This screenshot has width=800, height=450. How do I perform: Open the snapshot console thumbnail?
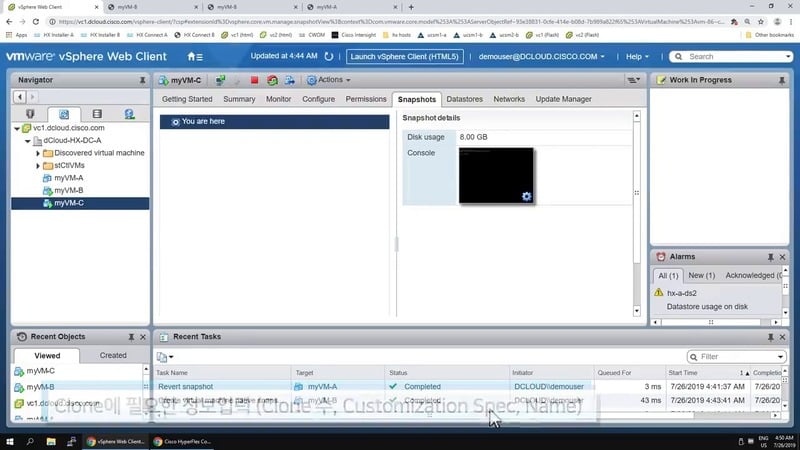[496, 176]
